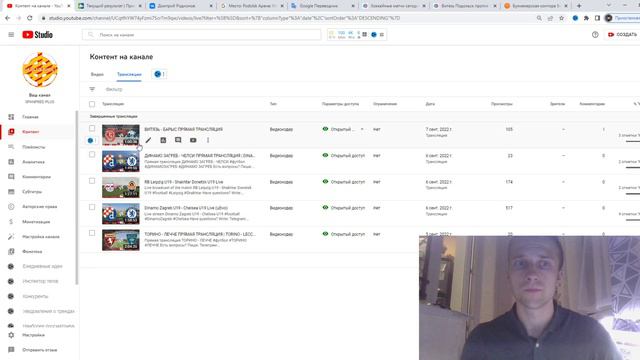Click the Создать create button

(622, 35)
